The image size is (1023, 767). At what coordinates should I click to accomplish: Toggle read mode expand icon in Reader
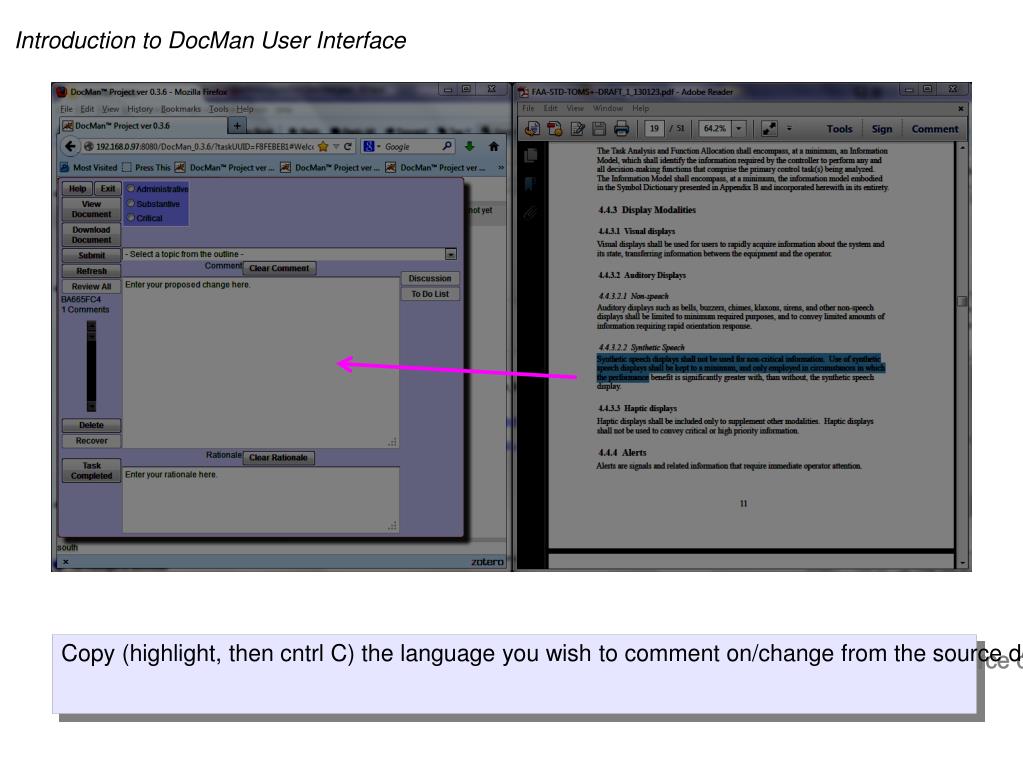[769, 129]
